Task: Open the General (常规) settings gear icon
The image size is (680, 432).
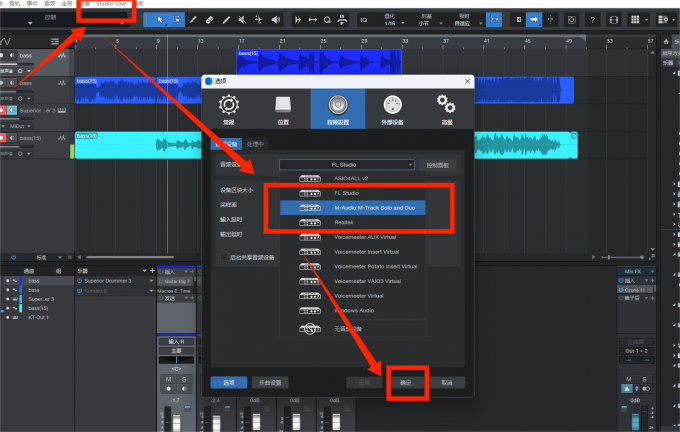Action: click(229, 107)
